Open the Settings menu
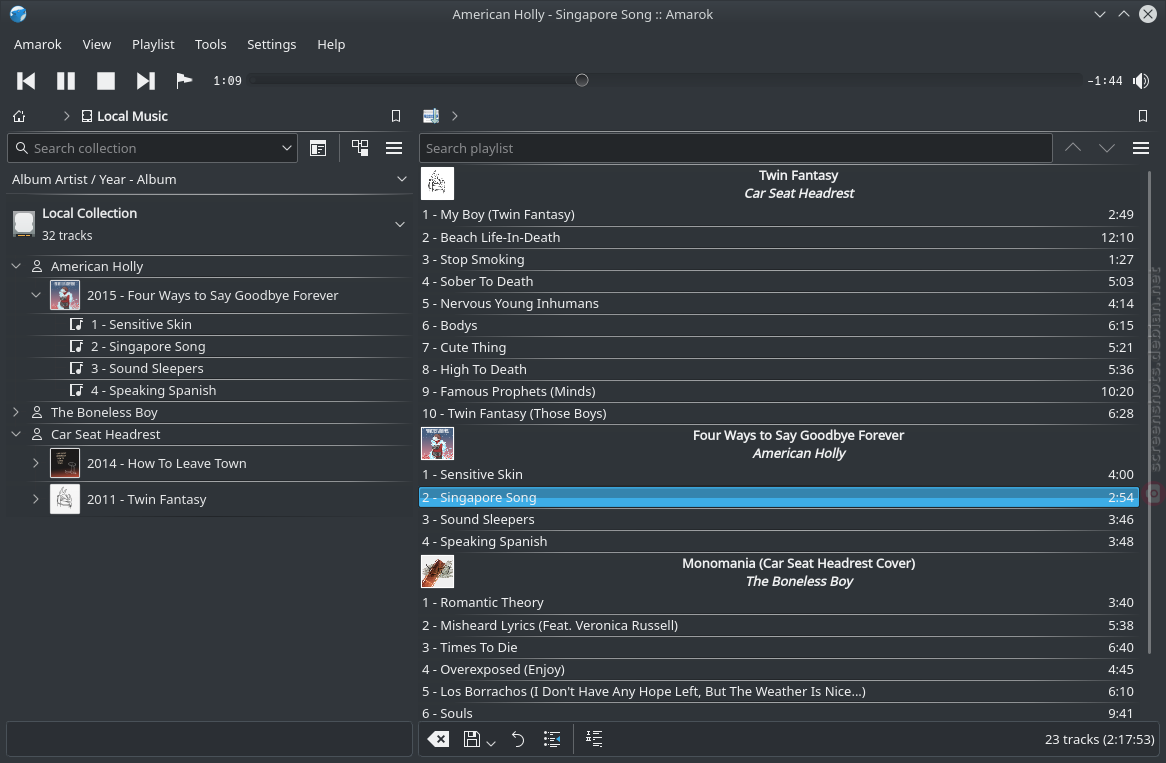The height and width of the screenshot is (763, 1166). click(271, 45)
